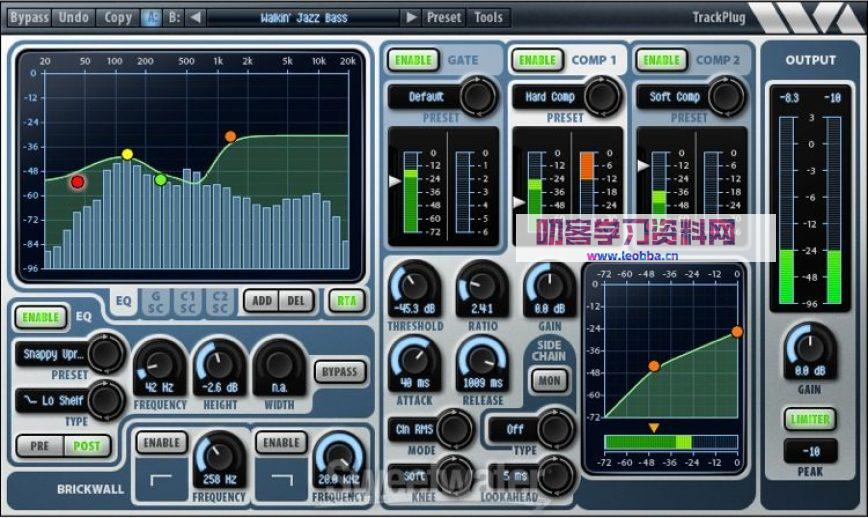Click the orange threshold triangle marker below curve
This screenshot has width=868, height=518.
654,428
